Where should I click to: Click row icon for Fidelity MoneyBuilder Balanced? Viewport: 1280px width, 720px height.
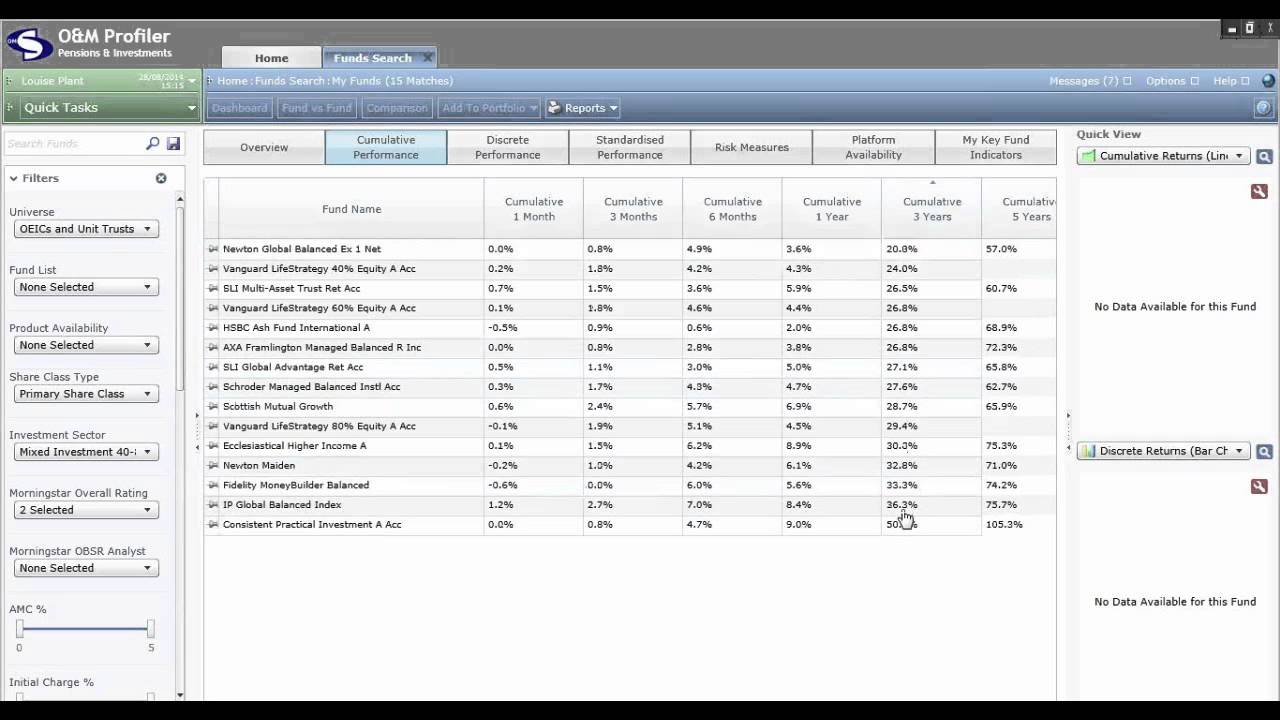click(x=212, y=485)
